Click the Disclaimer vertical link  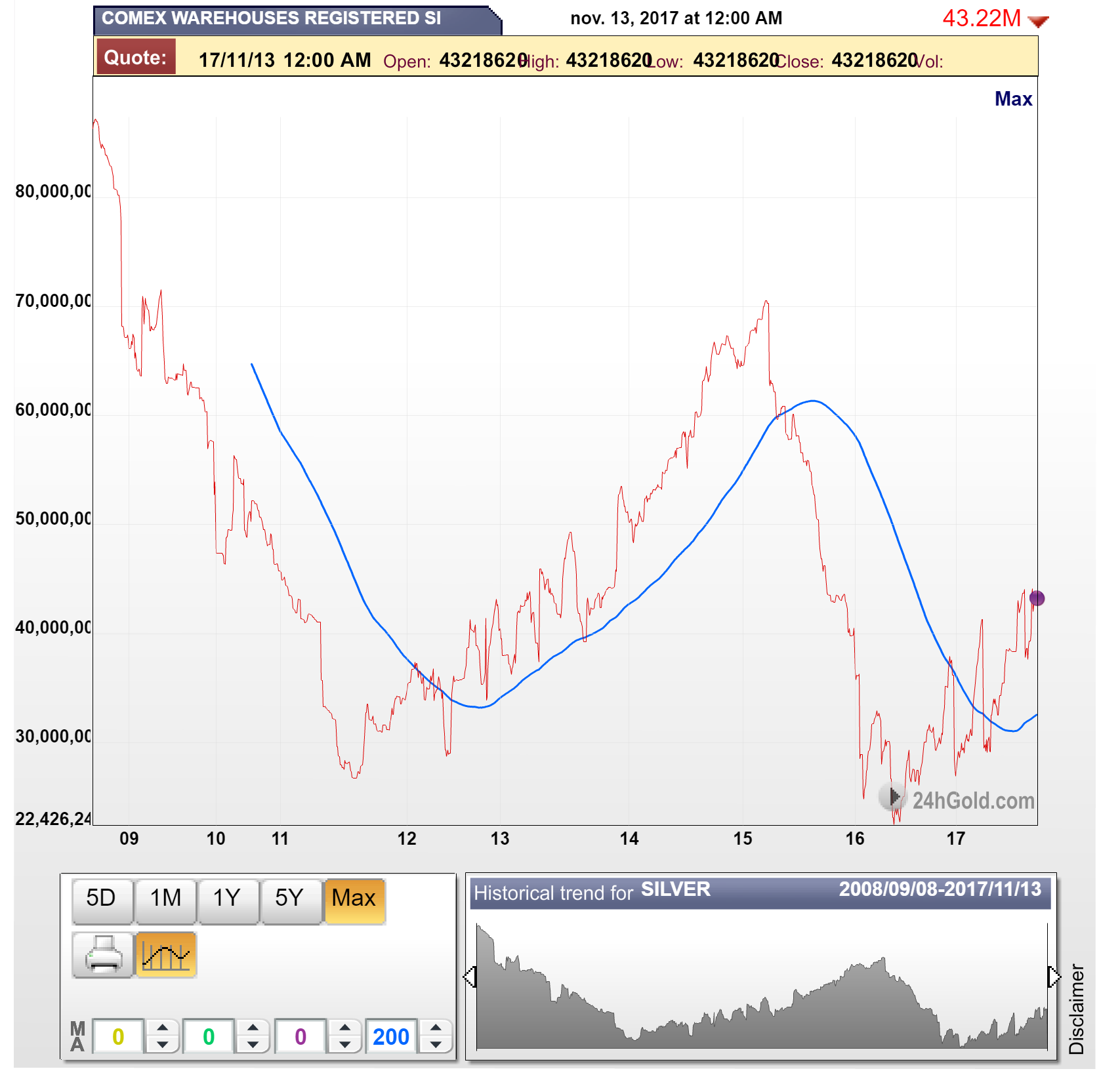[x=1076, y=1009]
